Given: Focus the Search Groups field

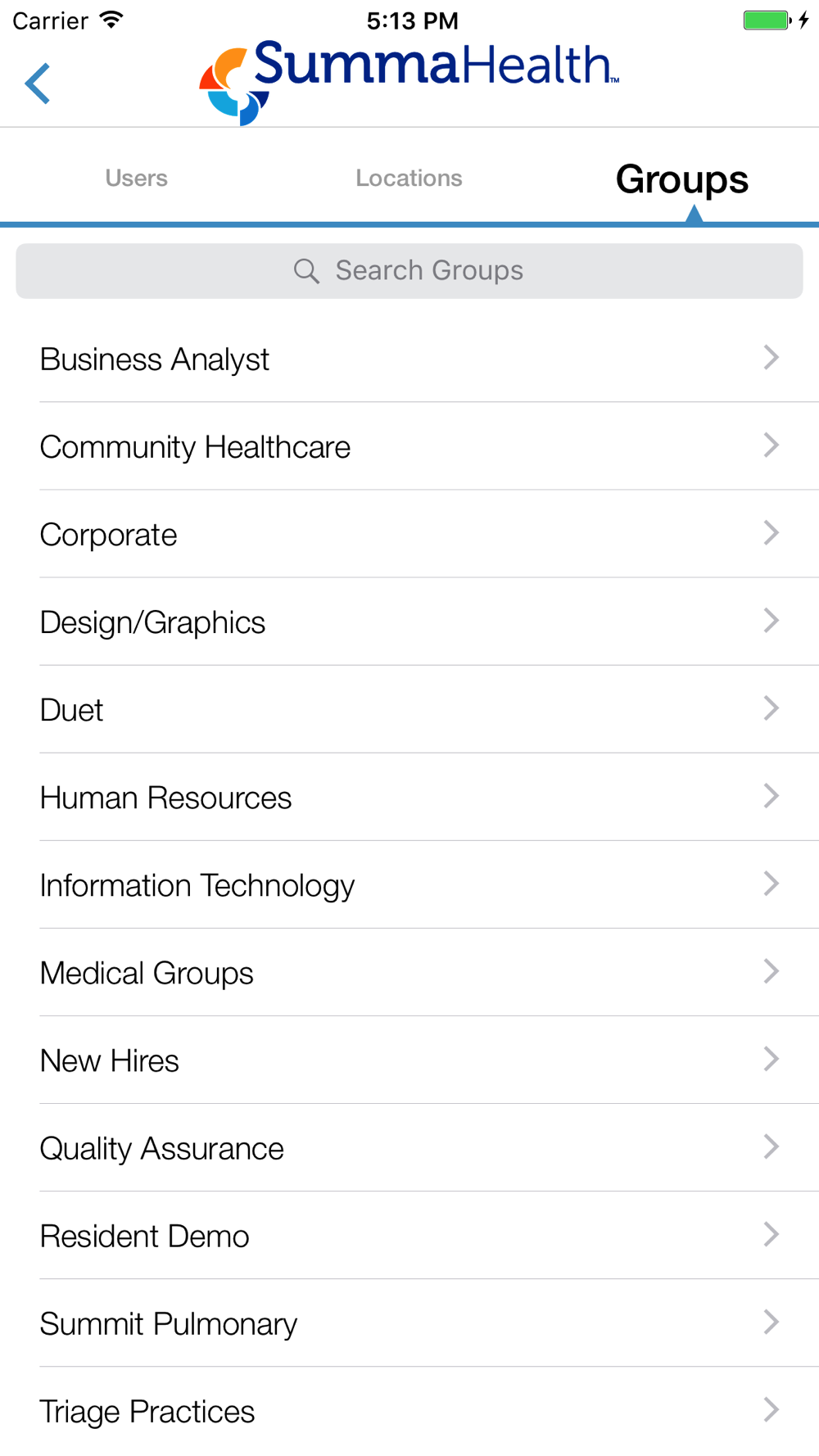Looking at the screenshot, I should (x=409, y=271).
